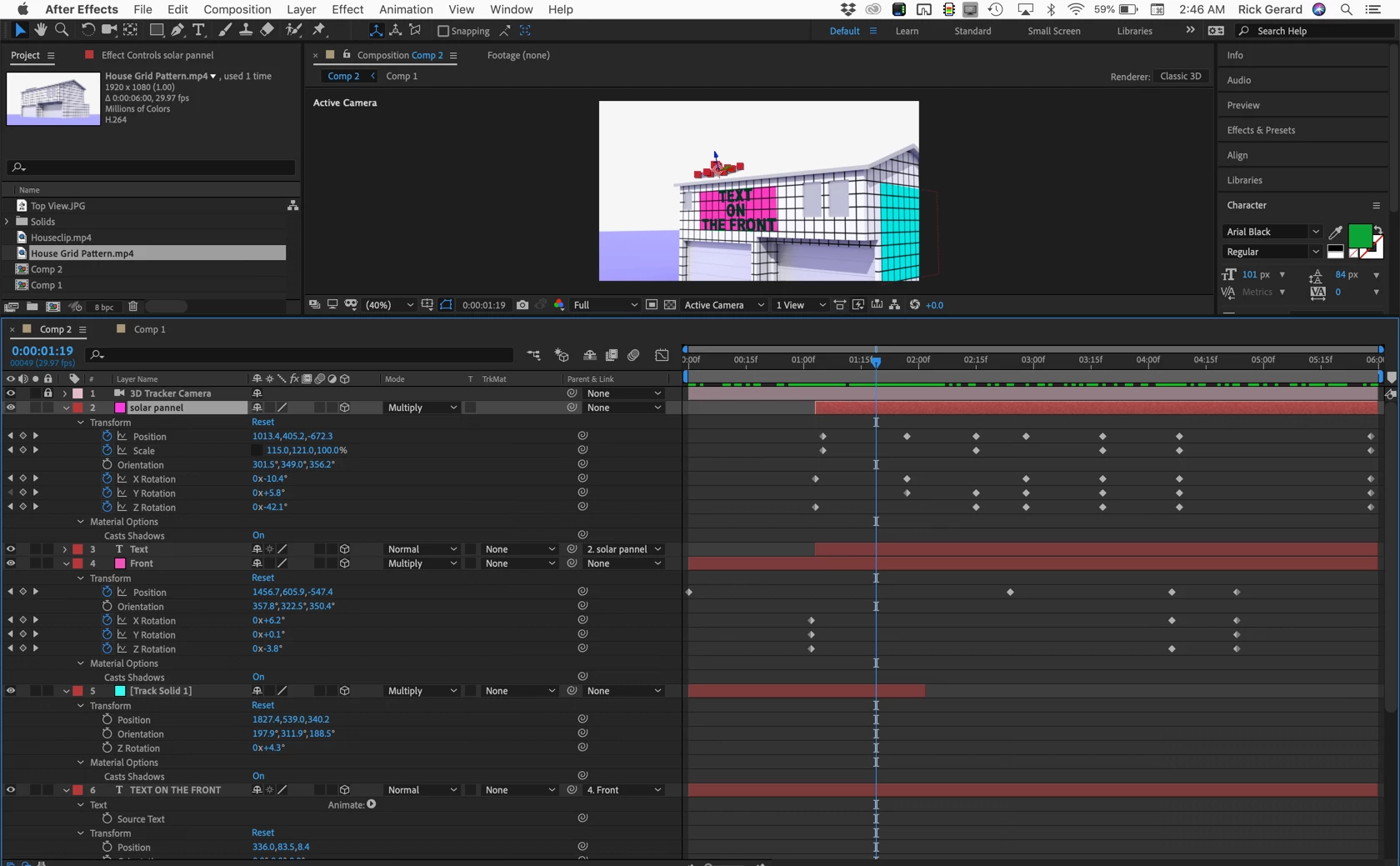
Task: Expand the Text layer 3 properties
Action: [65, 549]
